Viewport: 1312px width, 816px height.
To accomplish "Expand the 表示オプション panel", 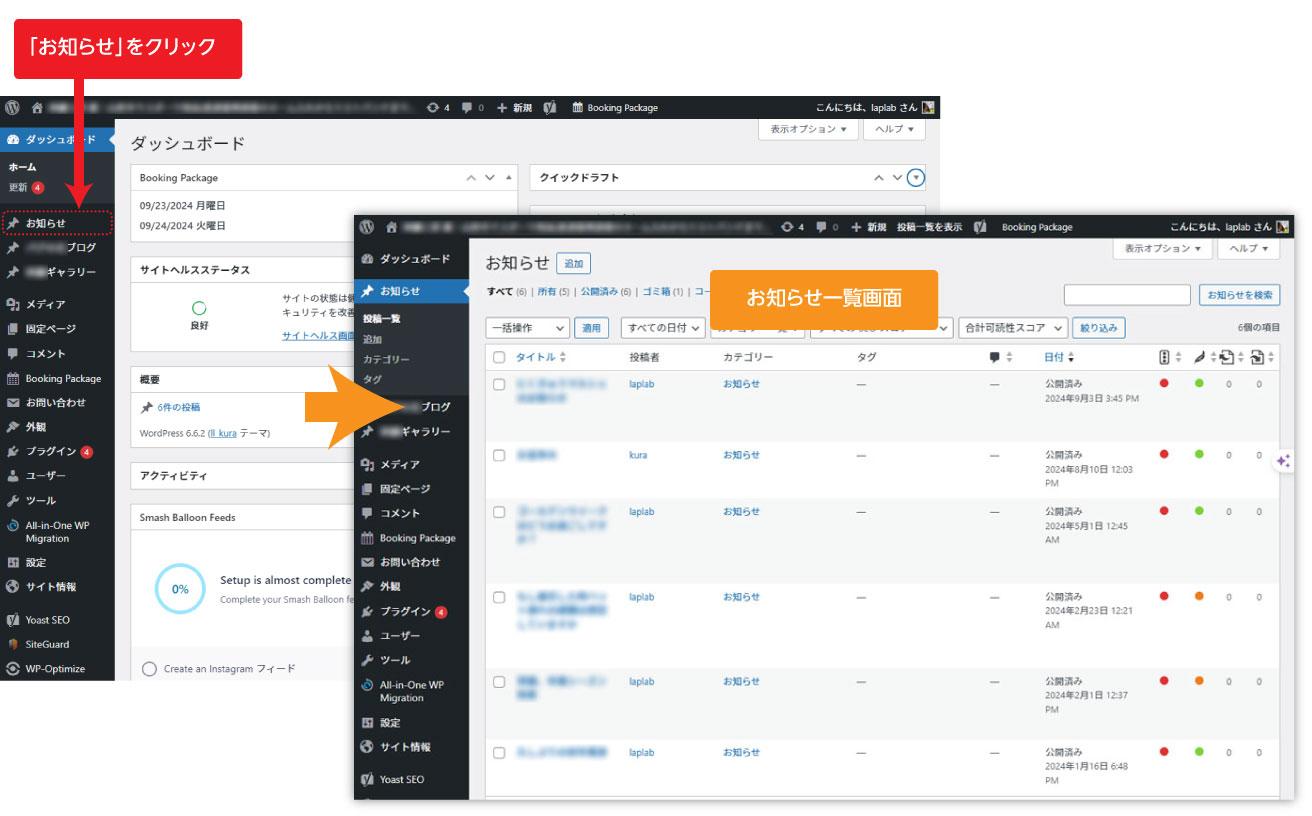I will click(x=1163, y=249).
